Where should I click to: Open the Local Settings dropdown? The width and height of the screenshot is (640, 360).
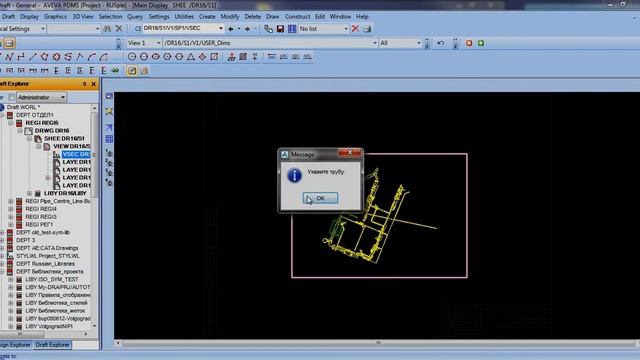42,29
